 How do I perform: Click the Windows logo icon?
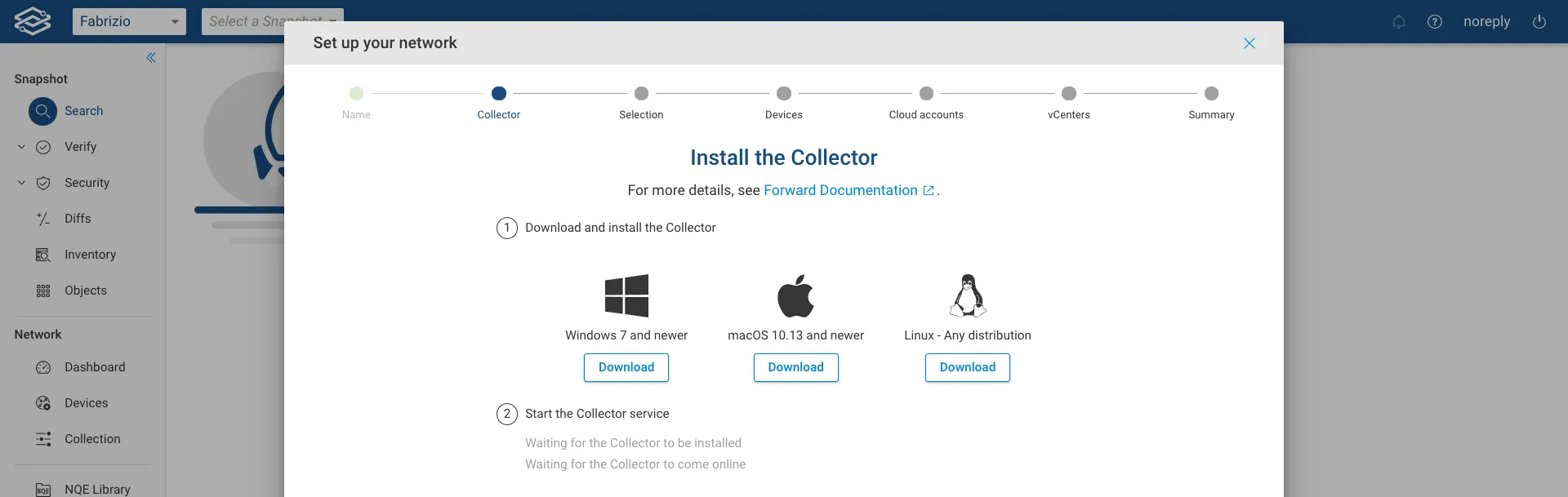click(626, 295)
